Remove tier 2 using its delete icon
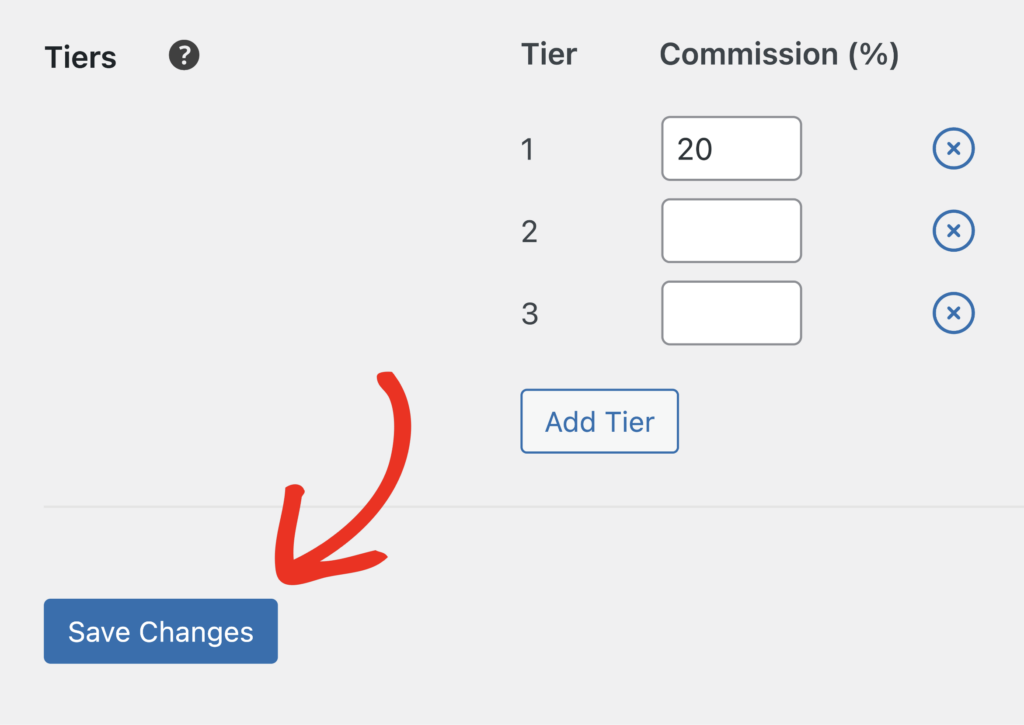The image size is (1024, 725). [953, 230]
